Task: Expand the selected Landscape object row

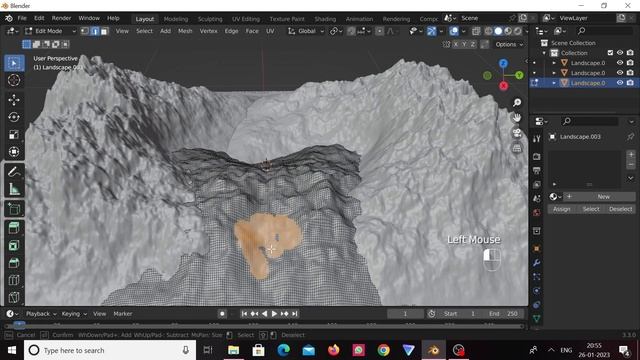Action: click(554, 83)
